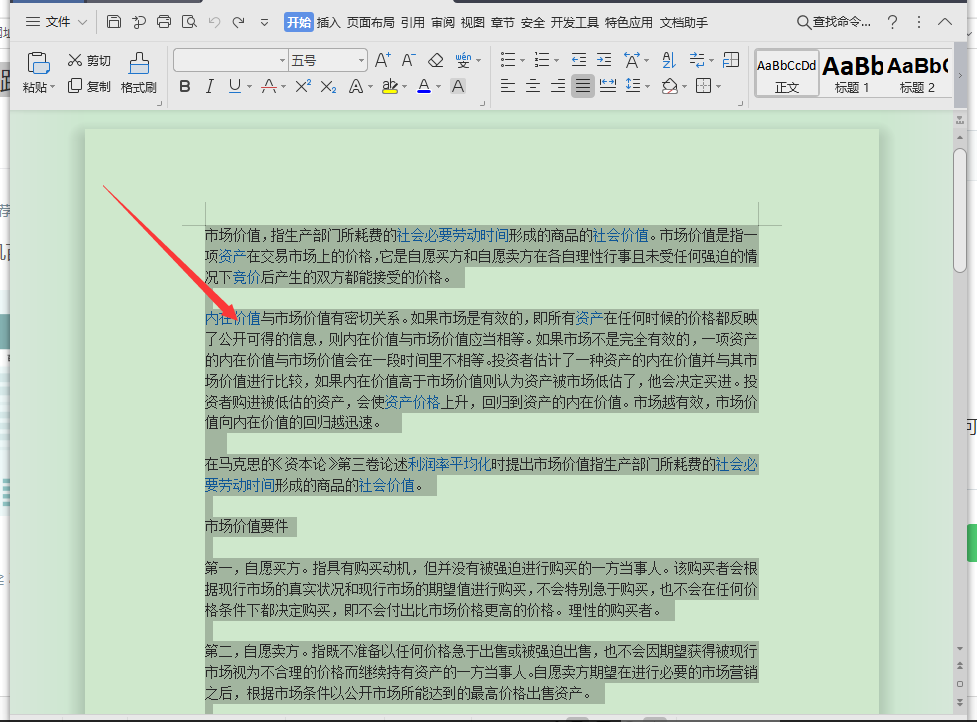Click the Cut (剪切) scissors button
The image size is (977, 722).
click(x=89, y=60)
